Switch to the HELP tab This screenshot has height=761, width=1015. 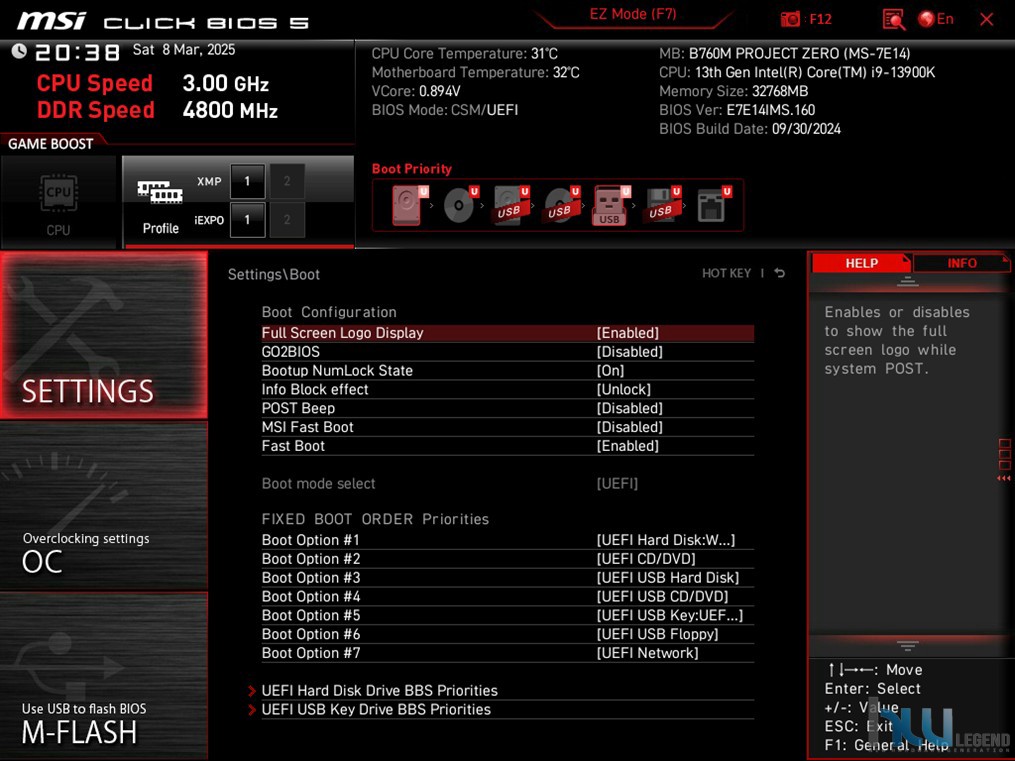click(x=861, y=263)
